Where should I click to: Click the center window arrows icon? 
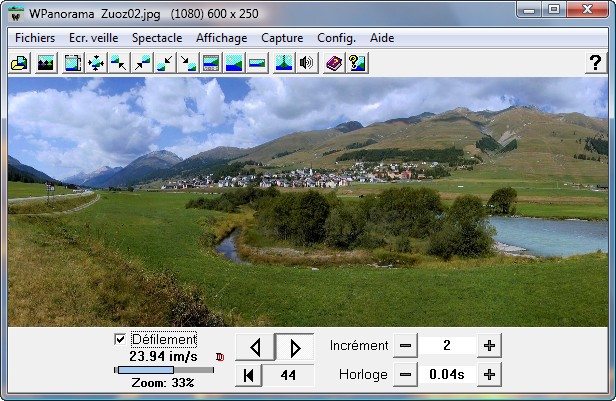pyautogui.click(x=95, y=63)
